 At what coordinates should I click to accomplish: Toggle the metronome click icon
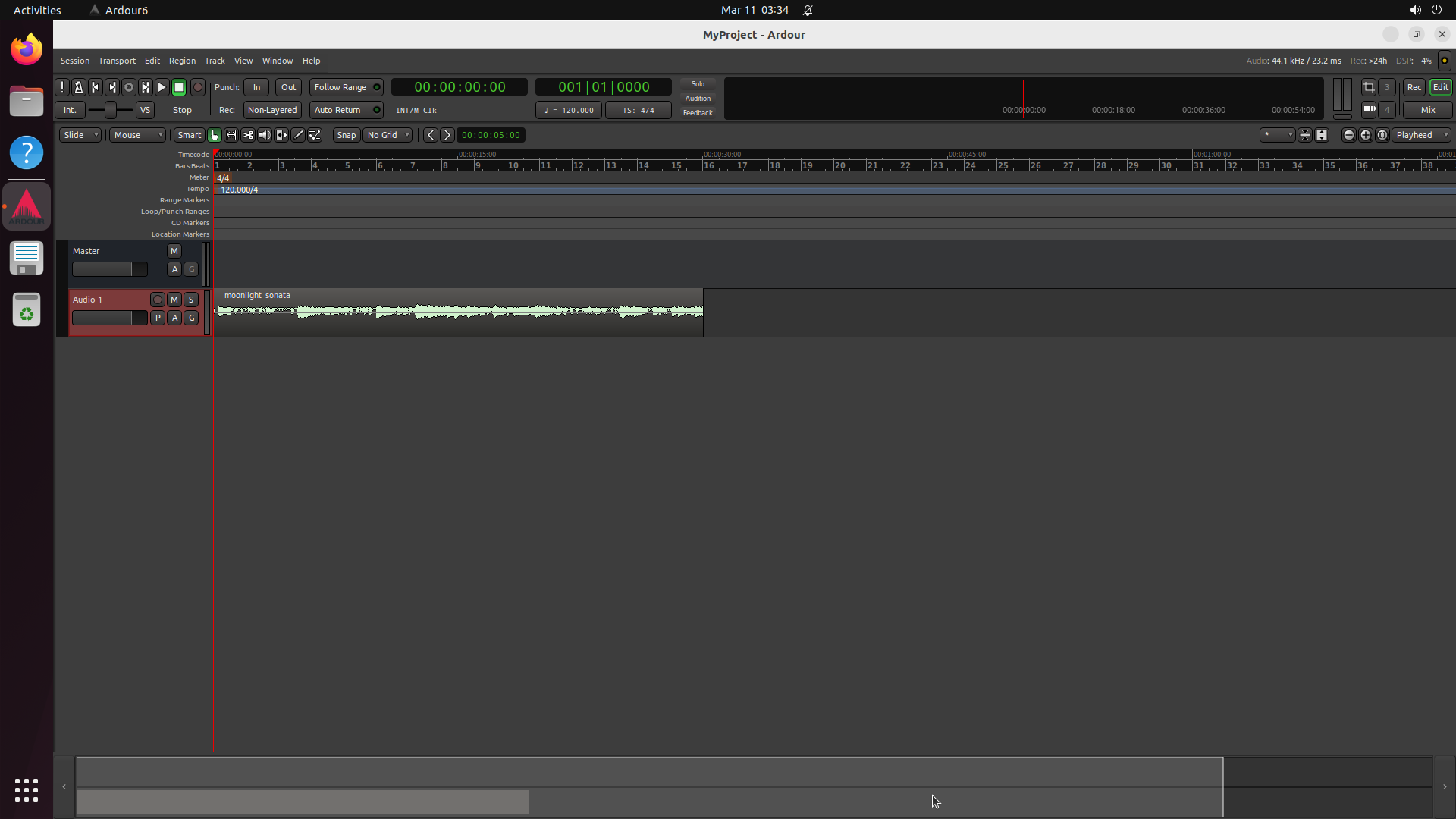[78, 87]
